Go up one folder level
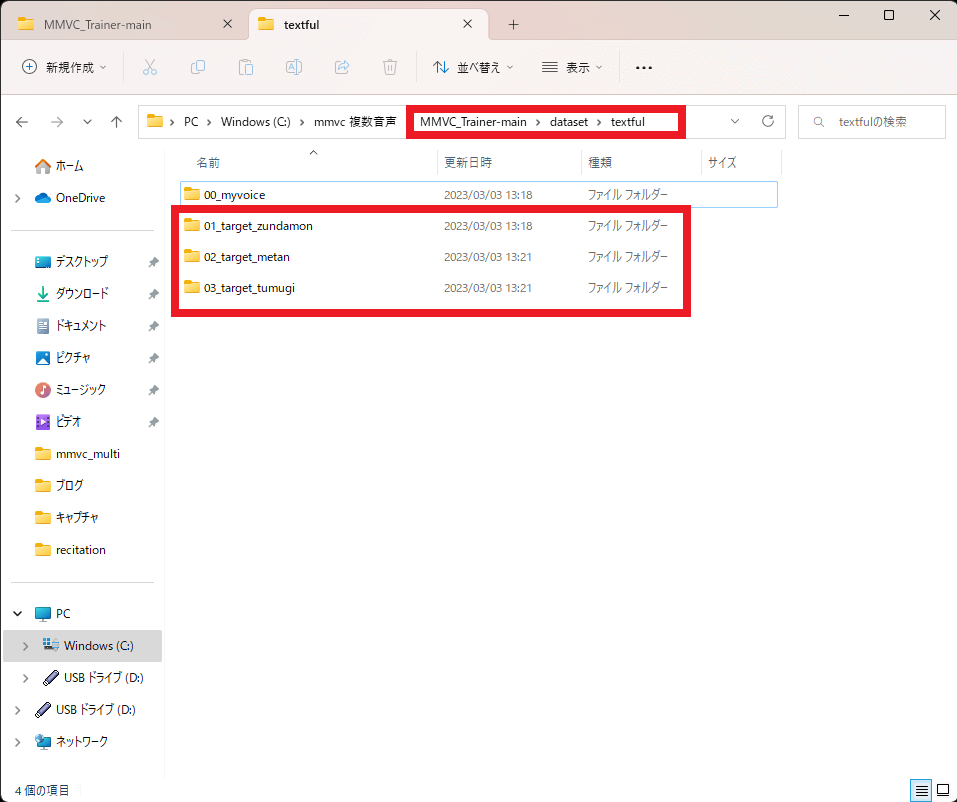Viewport: 957px width, 802px height. coord(117,122)
